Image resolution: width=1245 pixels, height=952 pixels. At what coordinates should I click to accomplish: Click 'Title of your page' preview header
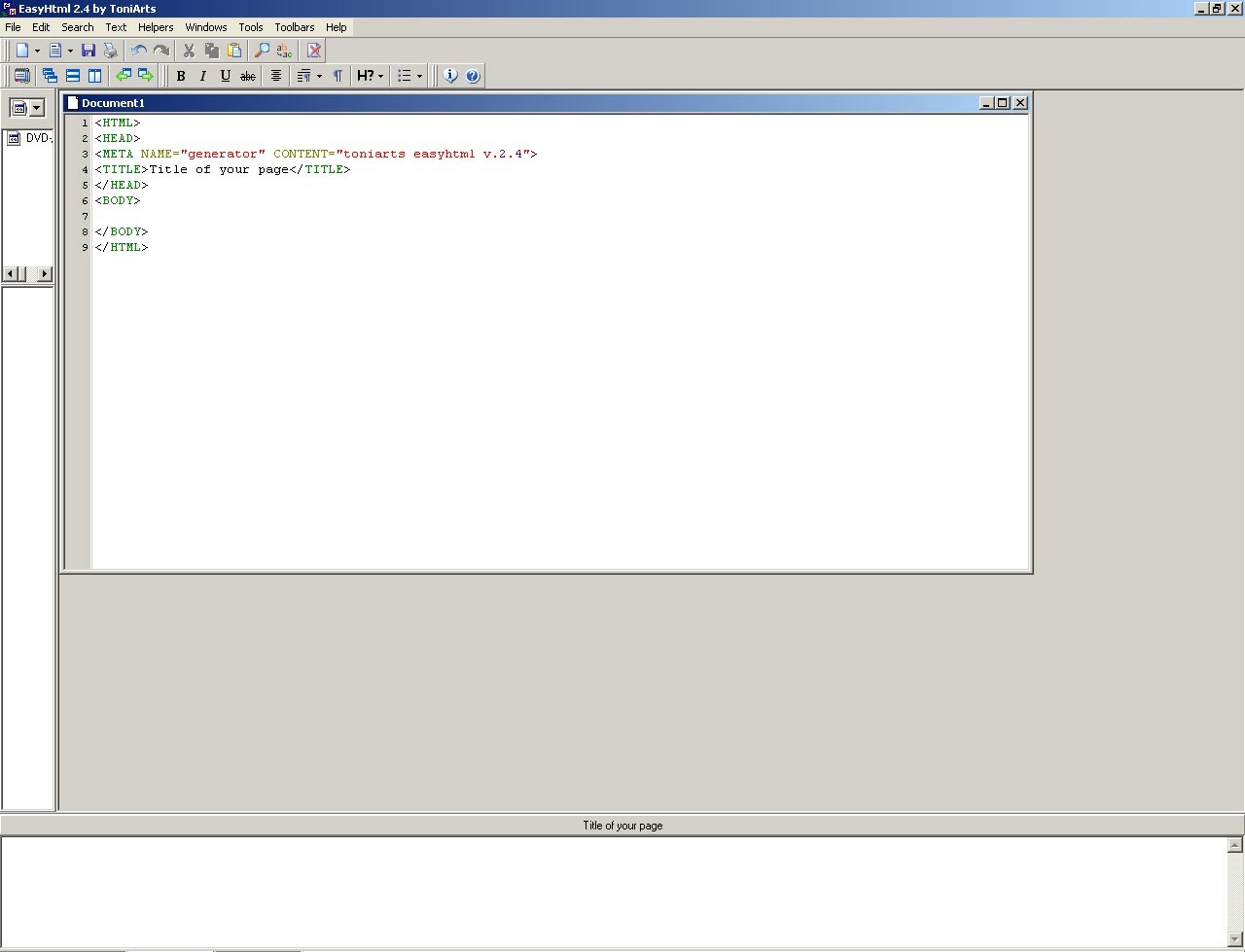click(622, 826)
